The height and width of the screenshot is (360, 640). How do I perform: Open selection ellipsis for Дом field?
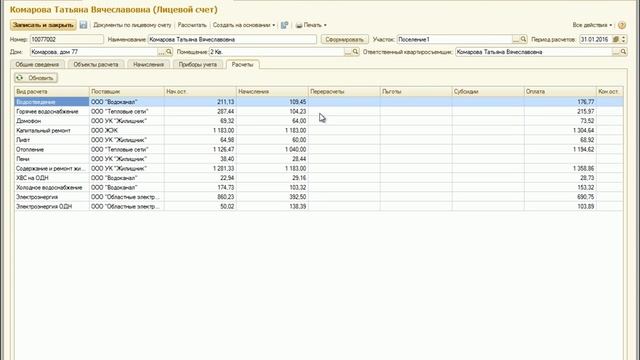tap(162, 52)
